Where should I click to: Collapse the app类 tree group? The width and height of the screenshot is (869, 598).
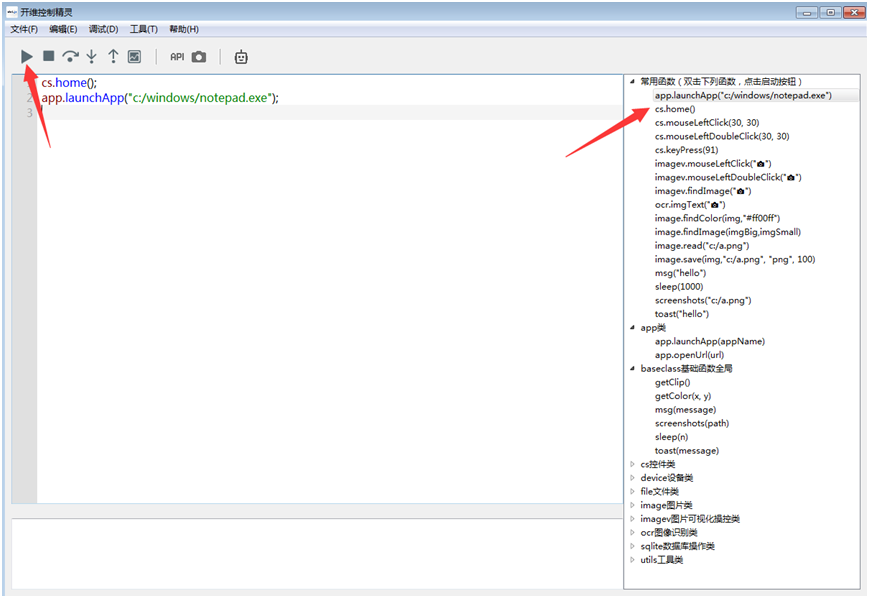[632, 328]
